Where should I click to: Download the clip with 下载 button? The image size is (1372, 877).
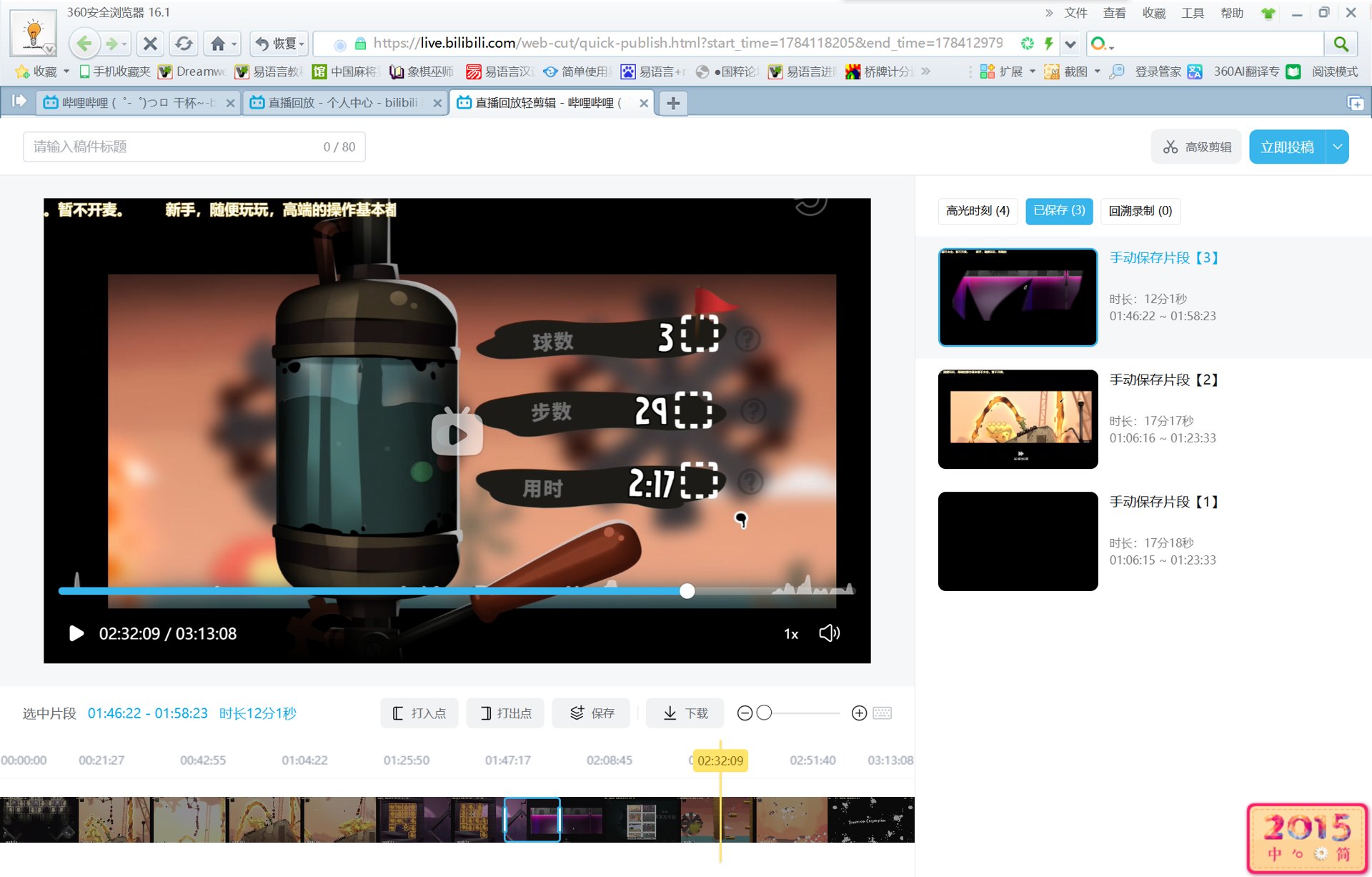point(685,713)
